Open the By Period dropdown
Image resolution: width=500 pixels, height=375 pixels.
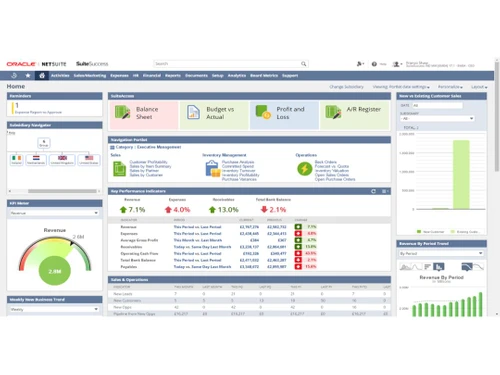(441, 253)
